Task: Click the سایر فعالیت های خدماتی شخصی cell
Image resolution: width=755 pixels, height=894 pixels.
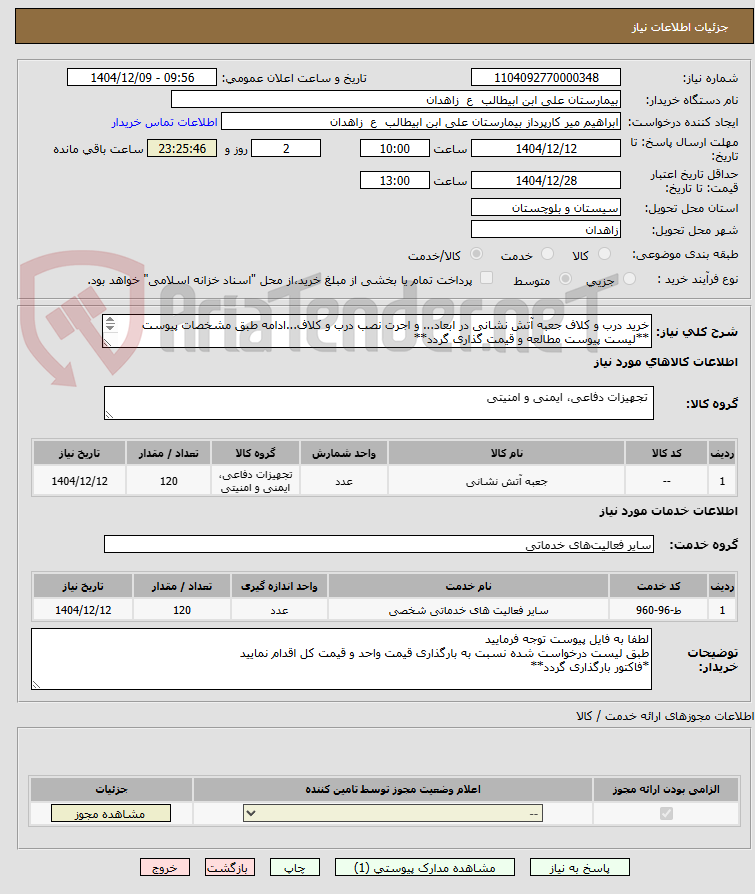Action: (x=468, y=609)
